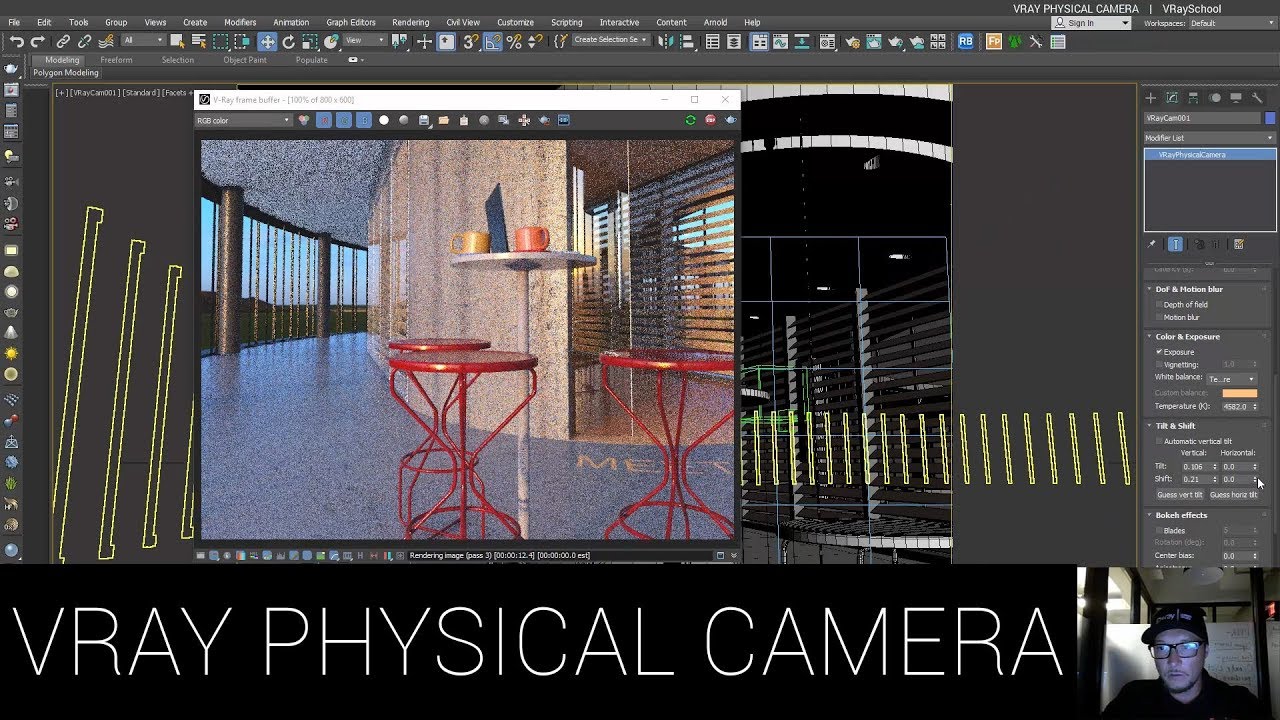The height and width of the screenshot is (720, 1280).
Task: Activate the Select and Rotate tool
Action: click(289, 41)
